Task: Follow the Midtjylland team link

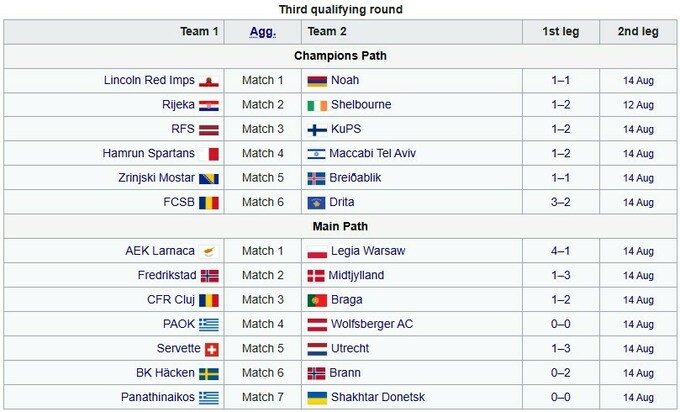Action: click(357, 275)
